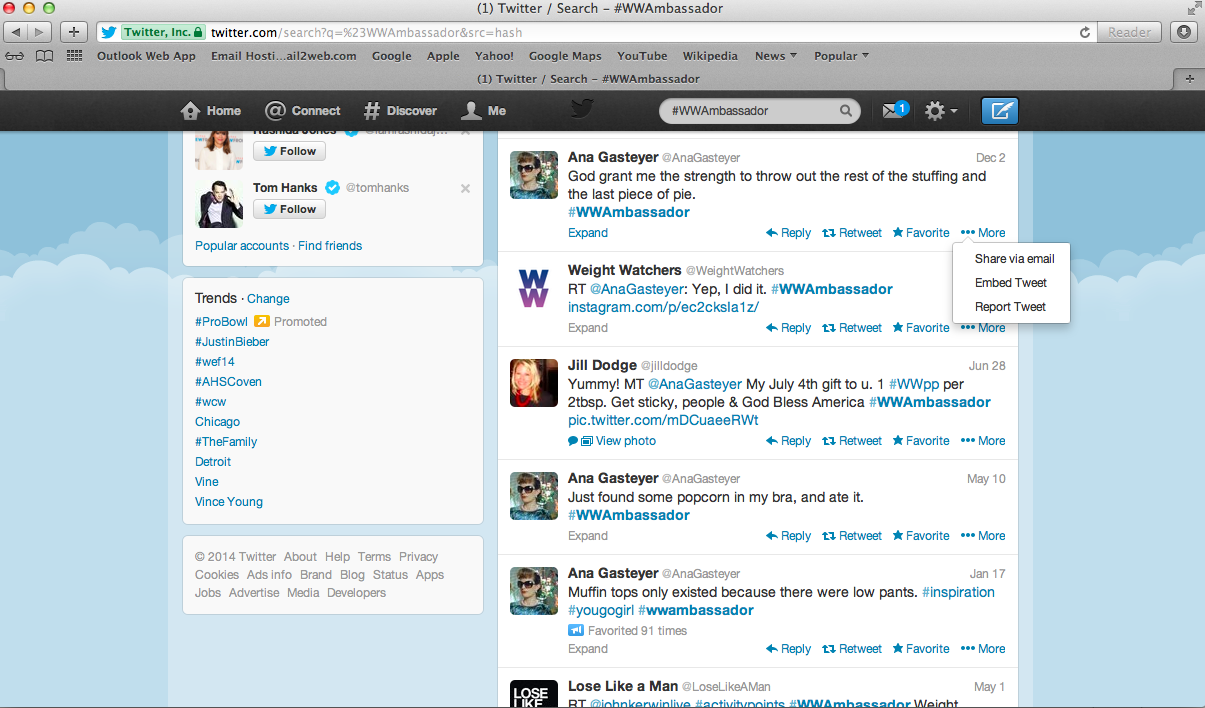Open direct messages envelope icon
1205x708 pixels.
(894, 111)
